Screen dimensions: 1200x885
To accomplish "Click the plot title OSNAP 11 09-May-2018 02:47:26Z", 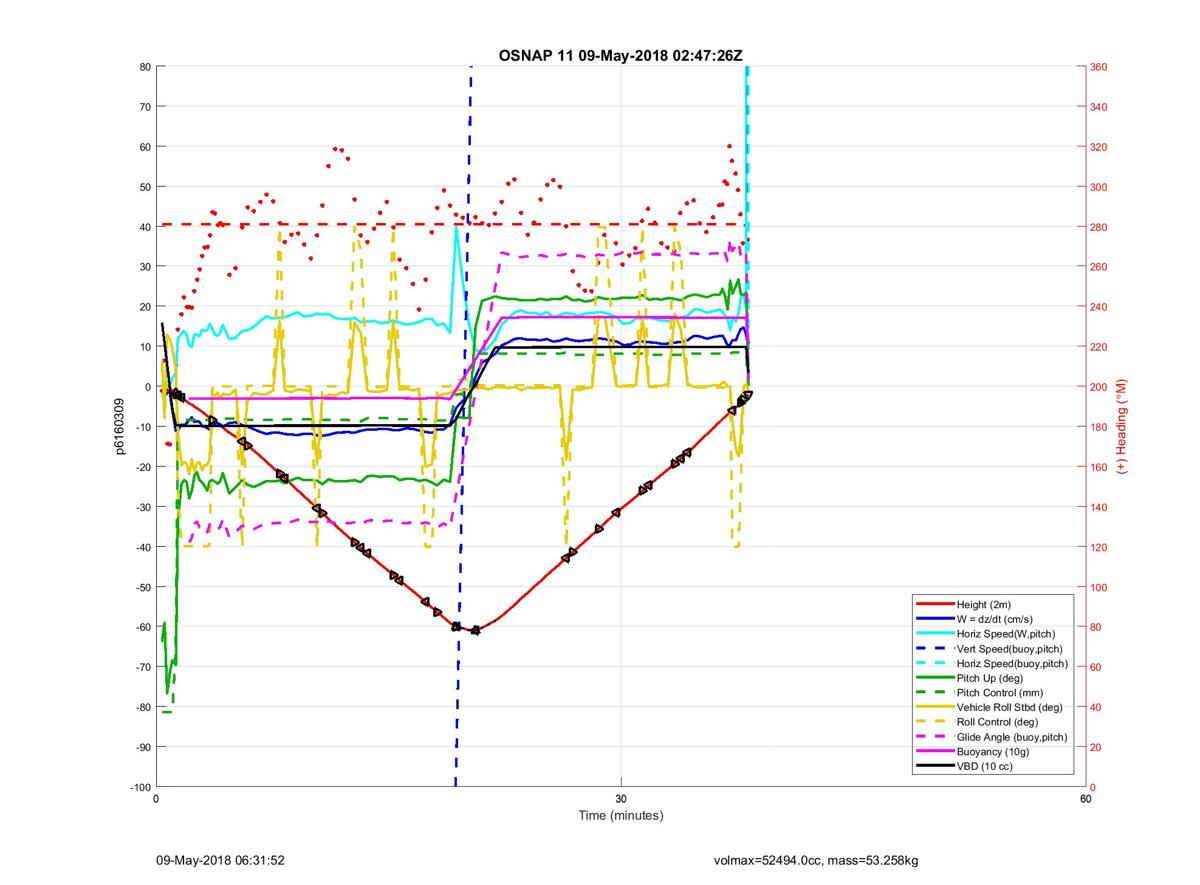I will [620, 55].
